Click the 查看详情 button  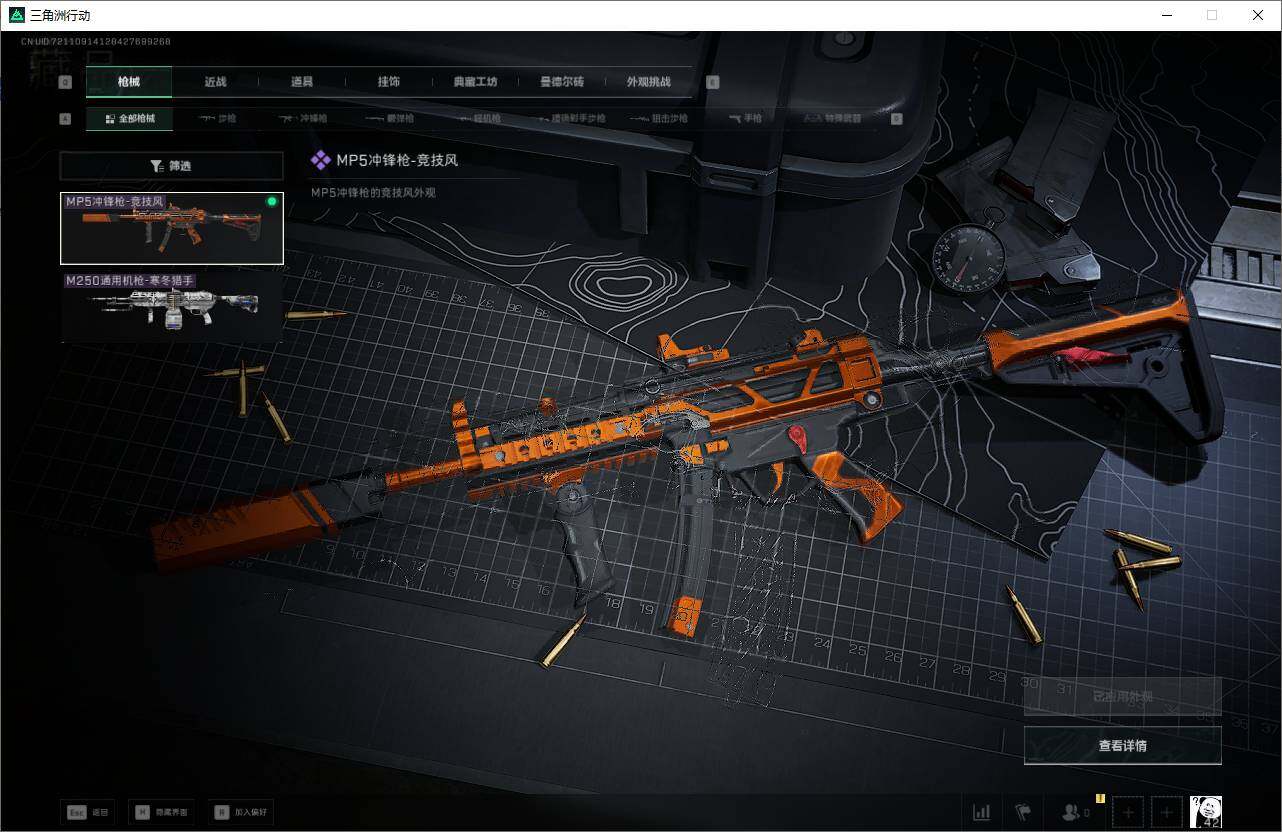(1123, 745)
